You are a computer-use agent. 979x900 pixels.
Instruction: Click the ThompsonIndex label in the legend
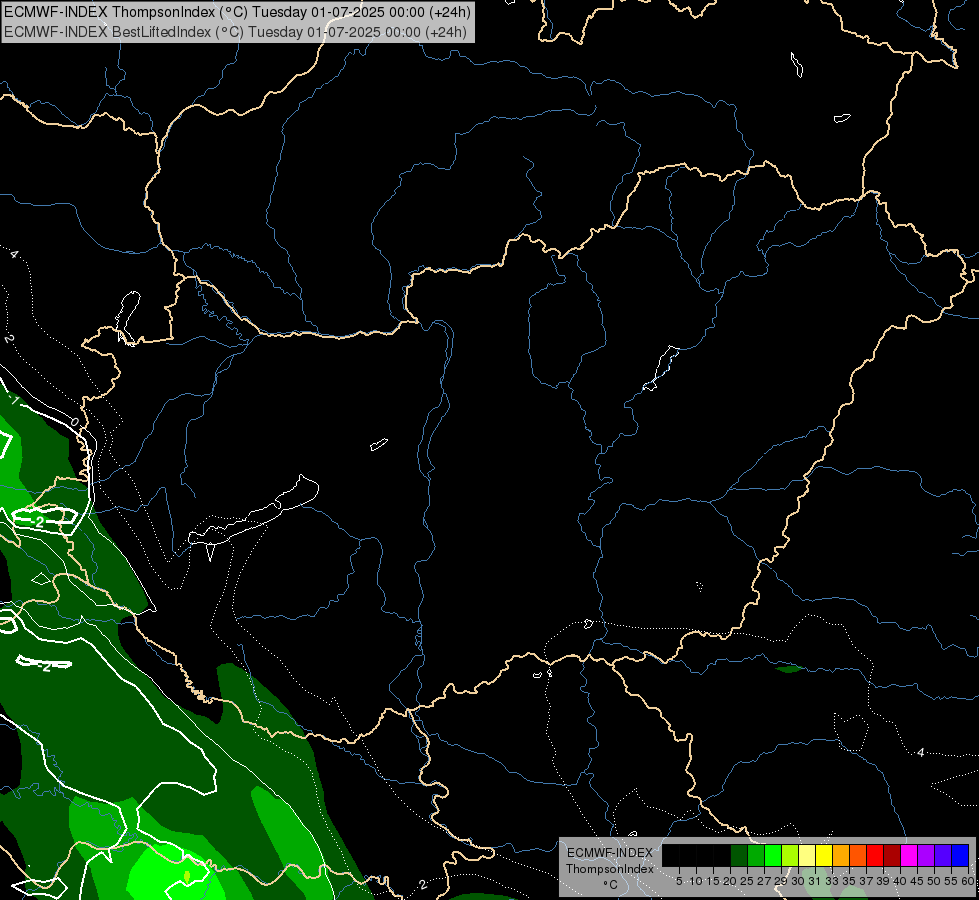(610, 869)
